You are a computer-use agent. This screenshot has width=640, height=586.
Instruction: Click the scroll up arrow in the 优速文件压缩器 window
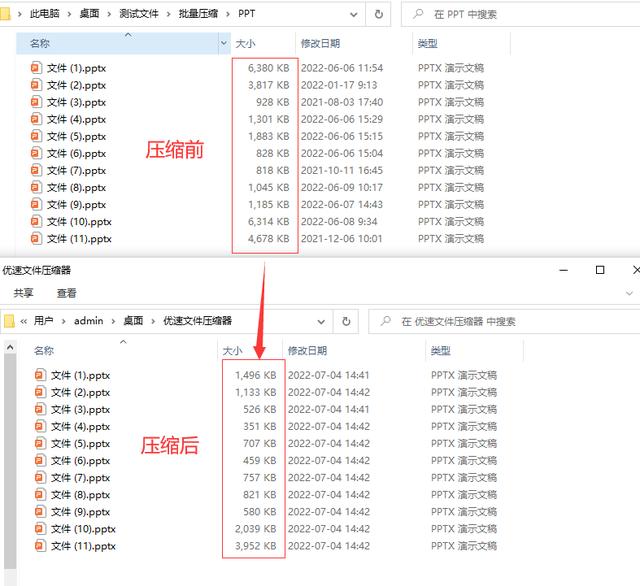pos(10,347)
